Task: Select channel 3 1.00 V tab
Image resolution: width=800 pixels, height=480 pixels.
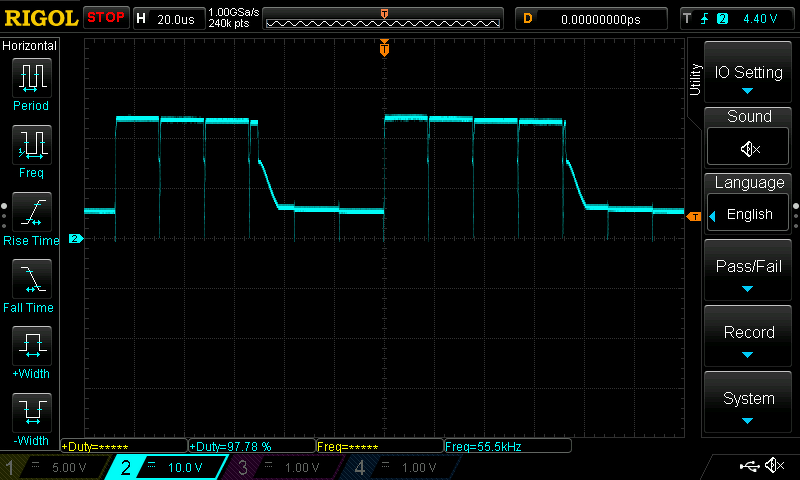Action: [x=283, y=467]
